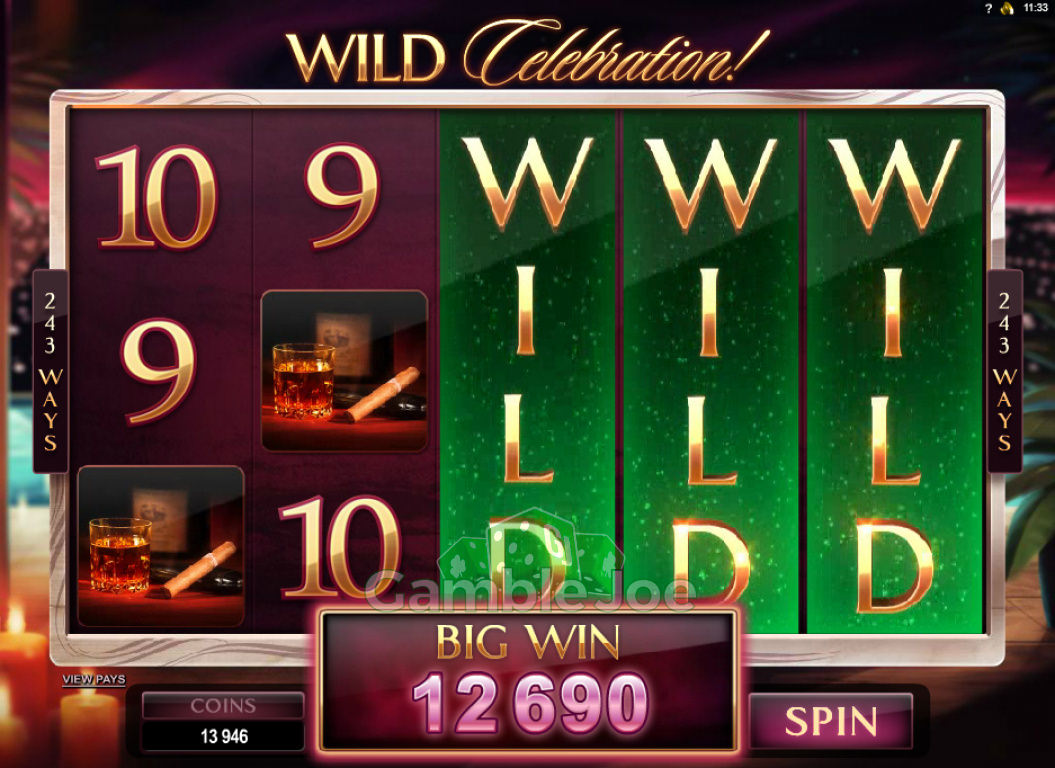The height and width of the screenshot is (768, 1055).
Task: Click the 10 symbol at bottom of second reel
Action: [340, 547]
